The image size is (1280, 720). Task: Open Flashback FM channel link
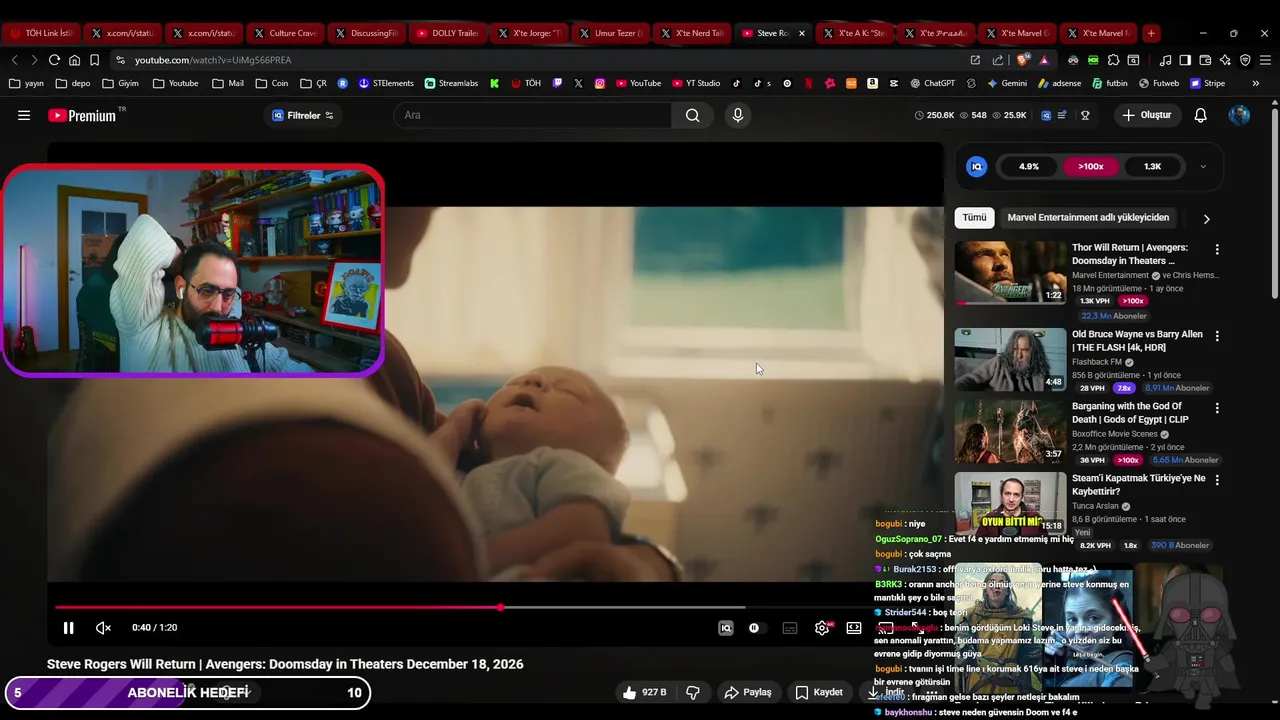1098,362
